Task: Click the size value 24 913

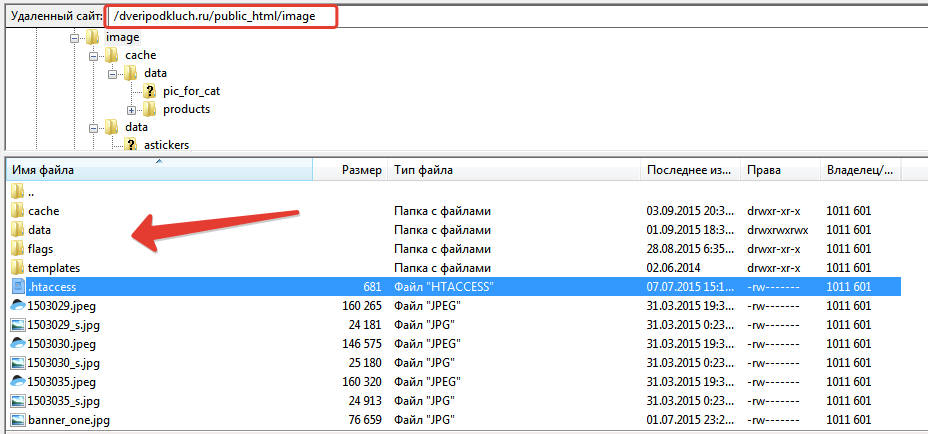Action: pos(365,400)
